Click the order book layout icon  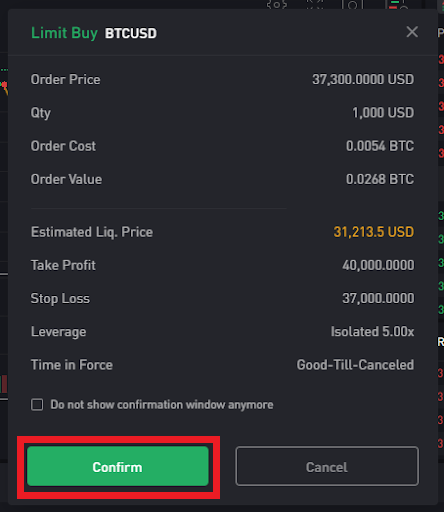tap(398, 5)
